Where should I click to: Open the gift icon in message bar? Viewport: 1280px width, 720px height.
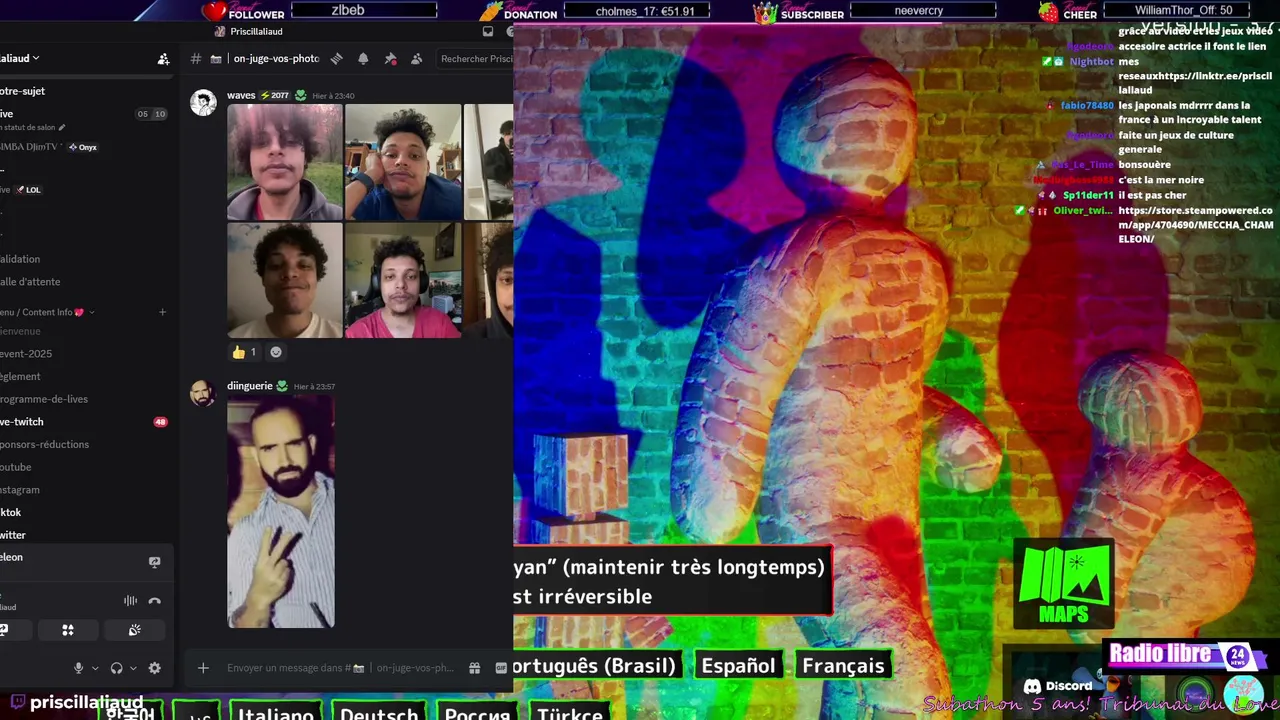[475, 668]
